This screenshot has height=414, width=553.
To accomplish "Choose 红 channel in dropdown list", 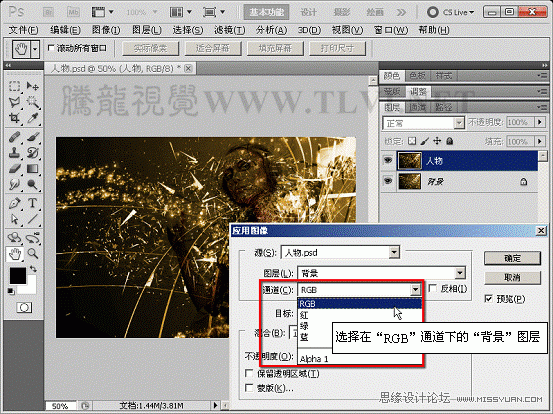I will [x=360, y=315].
